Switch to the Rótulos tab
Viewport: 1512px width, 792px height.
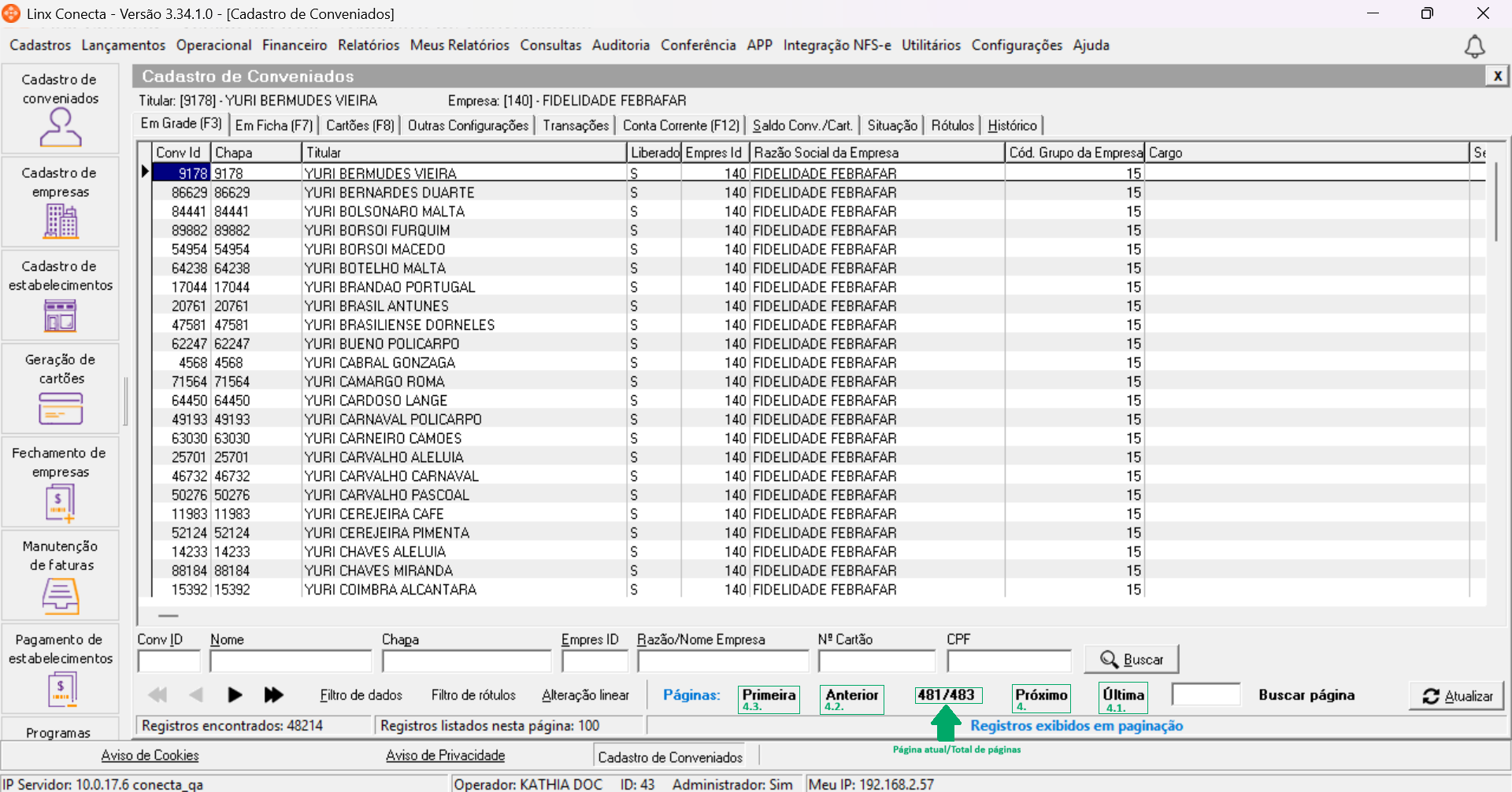click(952, 125)
